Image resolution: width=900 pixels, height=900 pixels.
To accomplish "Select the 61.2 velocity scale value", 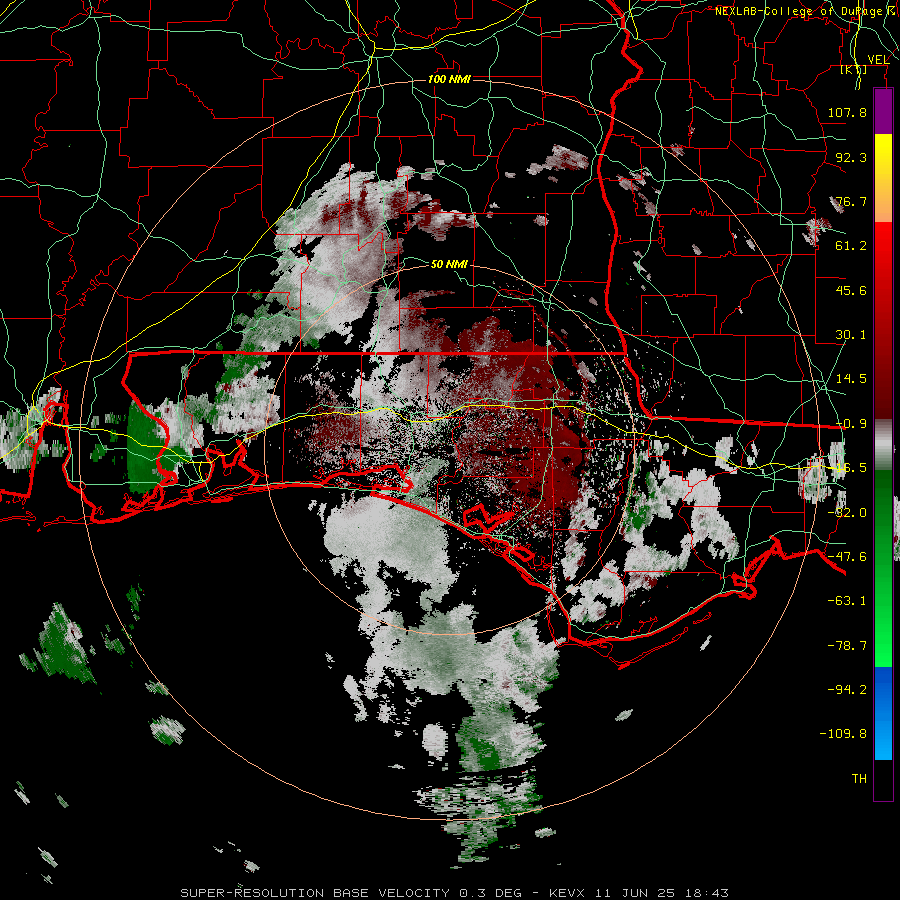I will point(851,246).
